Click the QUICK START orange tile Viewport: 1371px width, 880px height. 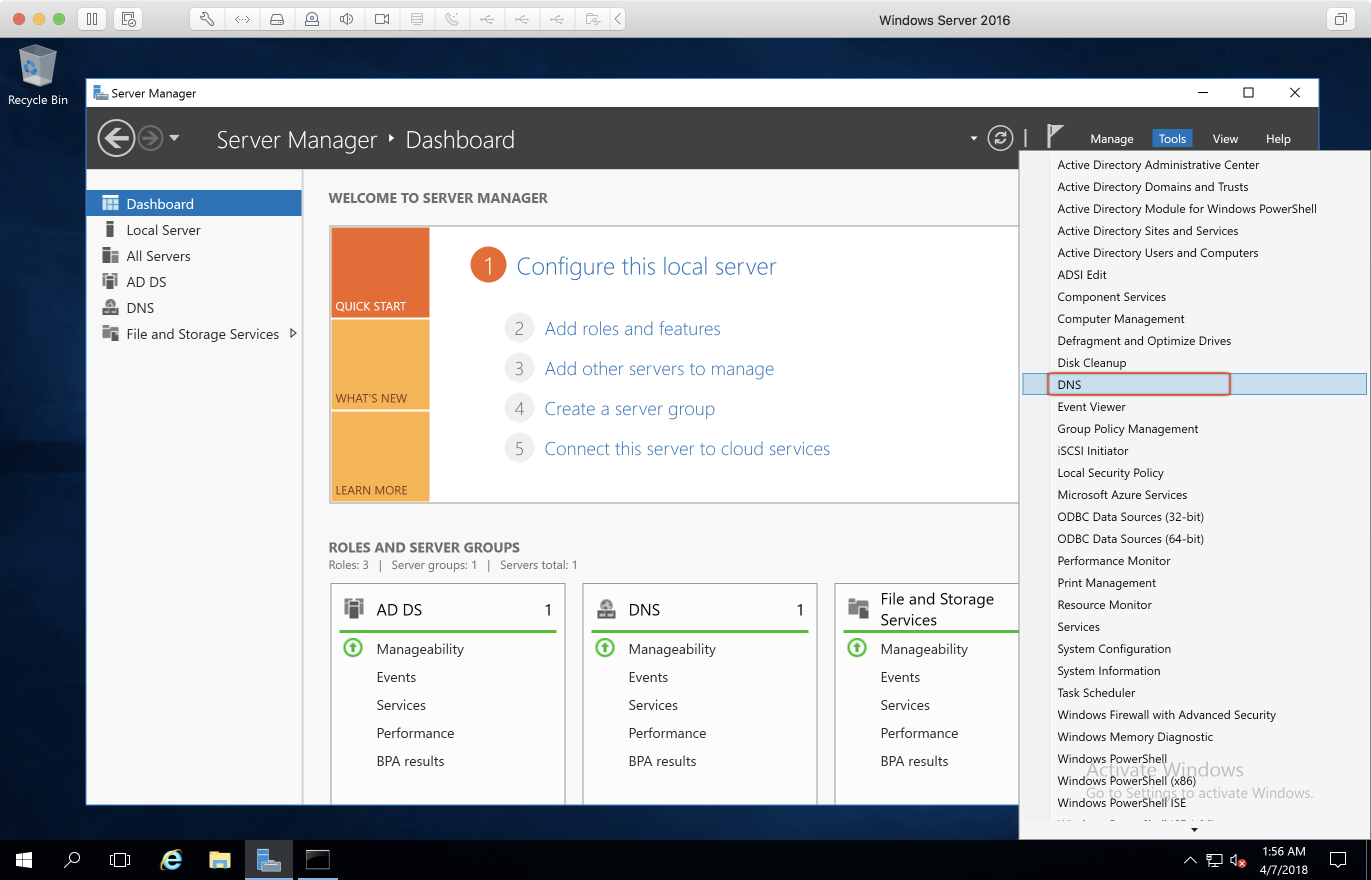380,272
